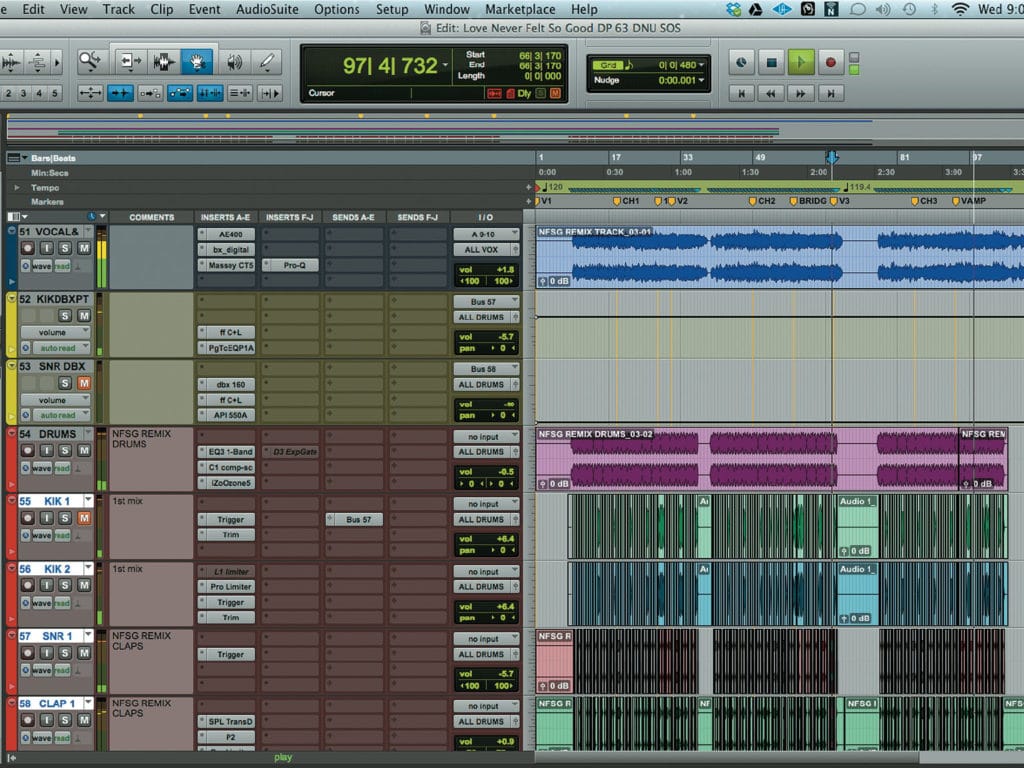This screenshot has height=768, width=1024.
Task: Expand the Tempo ruler
Action: tap(17, 187)
